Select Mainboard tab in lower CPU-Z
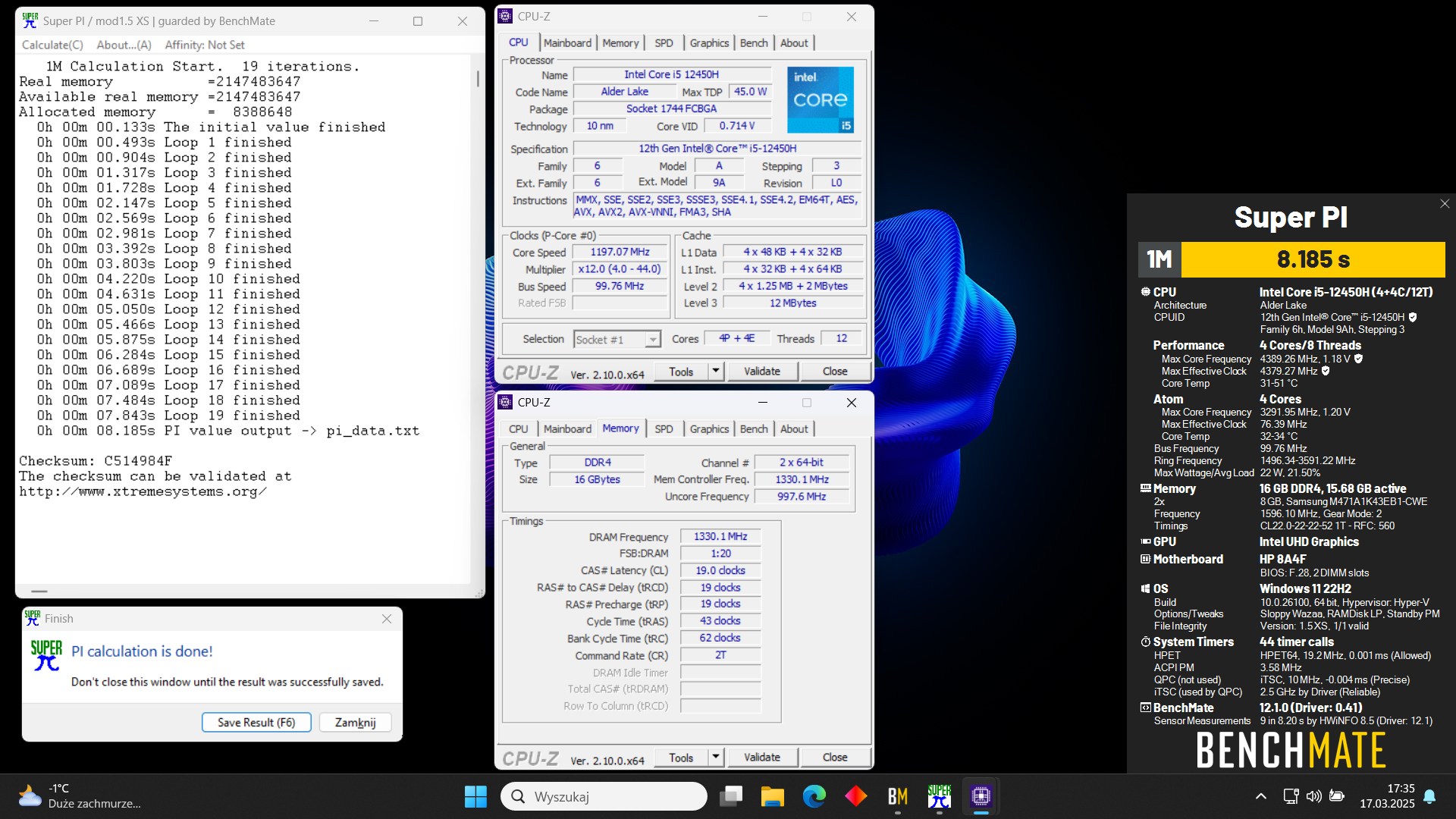Image resolution: width=1456 pixels, height=819 pixels. (567, 429)
